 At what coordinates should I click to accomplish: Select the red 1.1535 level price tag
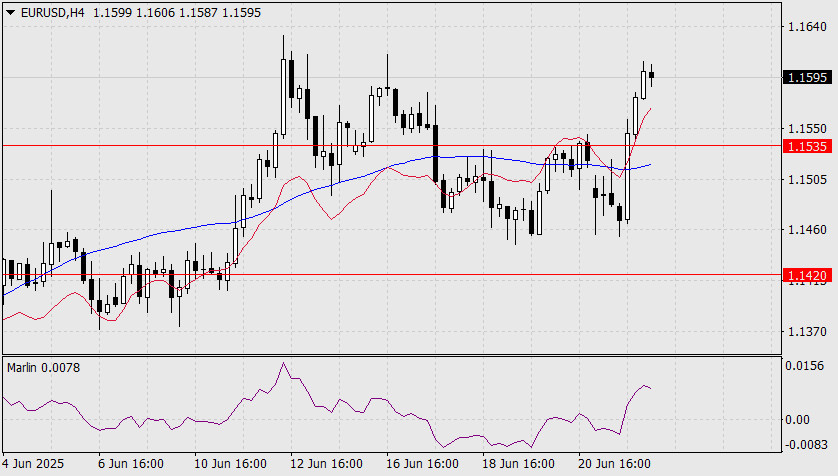click(x=807, y=146)
